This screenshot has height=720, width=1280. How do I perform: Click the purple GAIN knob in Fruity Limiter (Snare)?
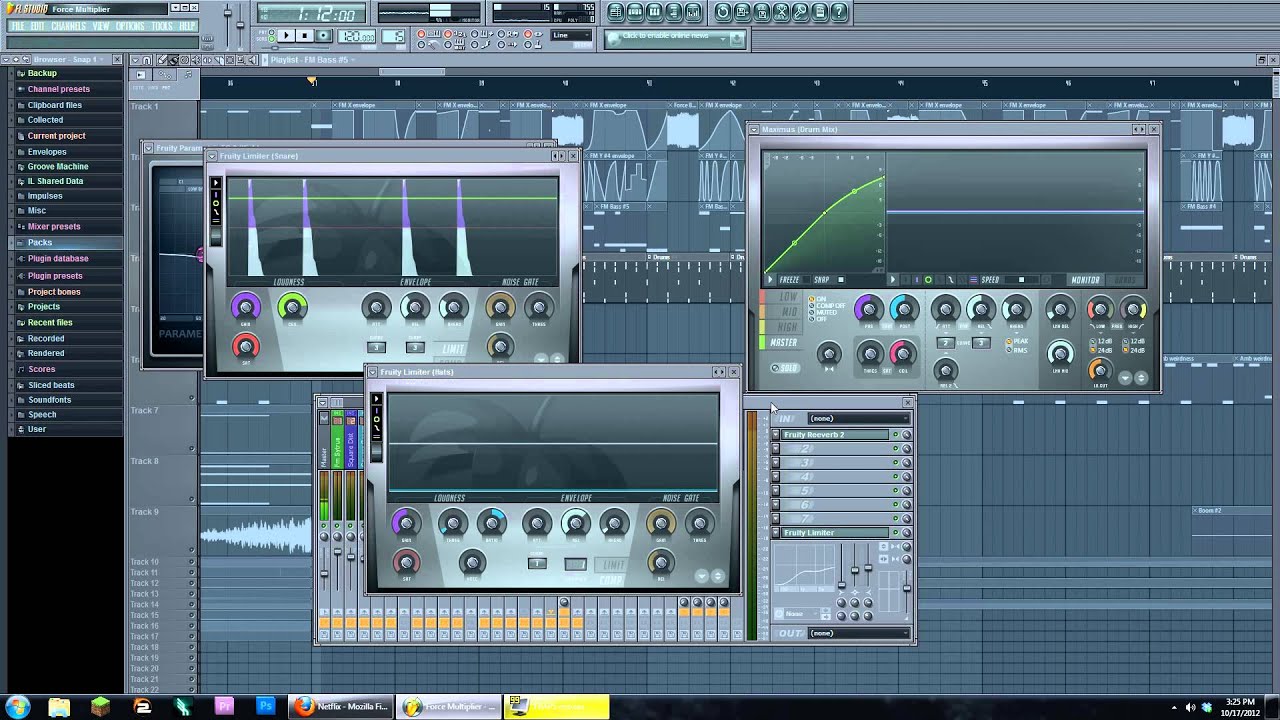click(246, 308)
